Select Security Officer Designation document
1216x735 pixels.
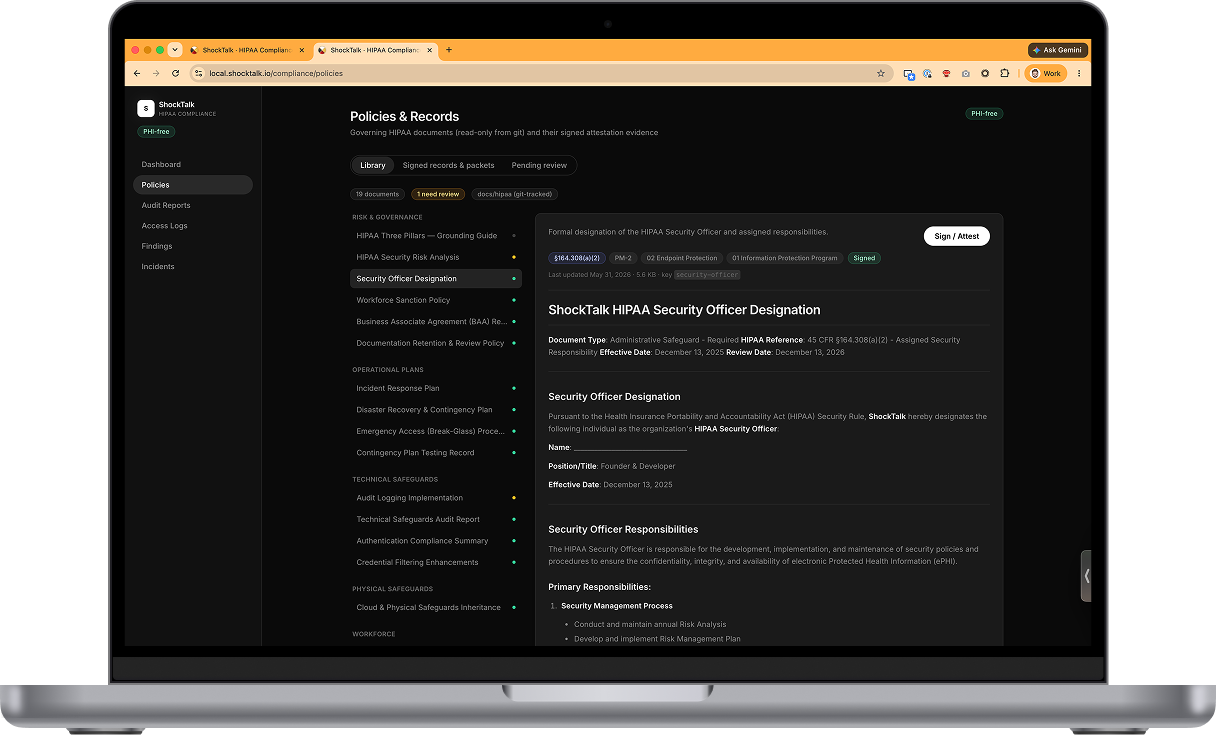click(x=436, y=279)
